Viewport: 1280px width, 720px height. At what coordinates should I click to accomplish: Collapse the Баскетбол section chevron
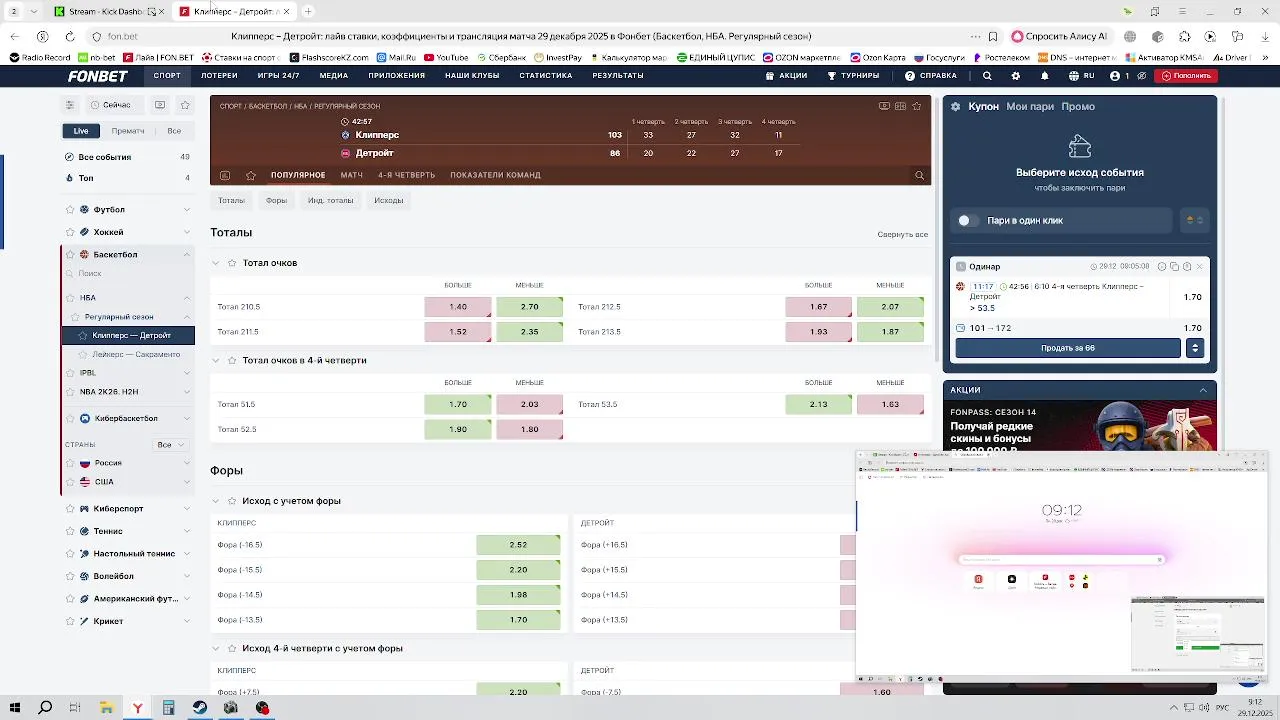[x=186, y=255]
